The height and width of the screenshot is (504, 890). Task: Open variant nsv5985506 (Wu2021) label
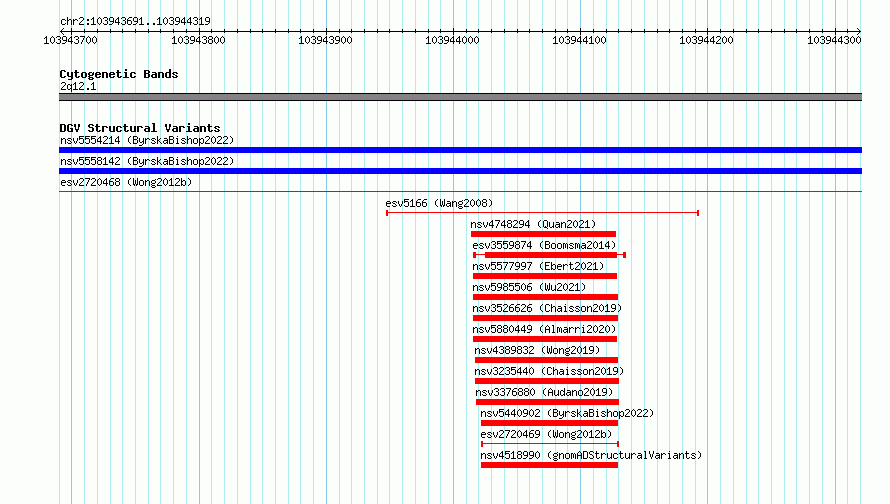click(x=529, y=287)
